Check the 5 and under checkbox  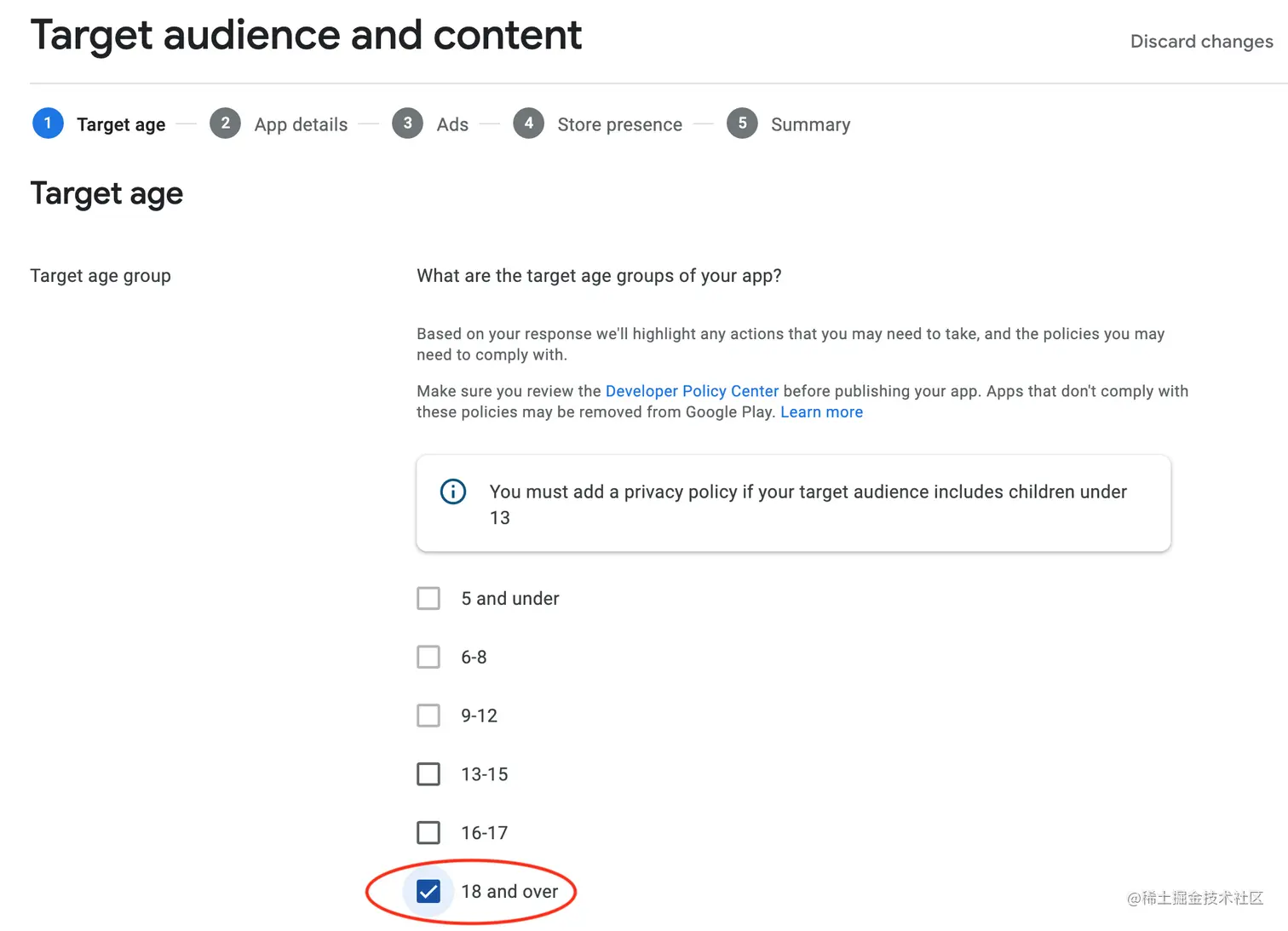click(428, 598)
